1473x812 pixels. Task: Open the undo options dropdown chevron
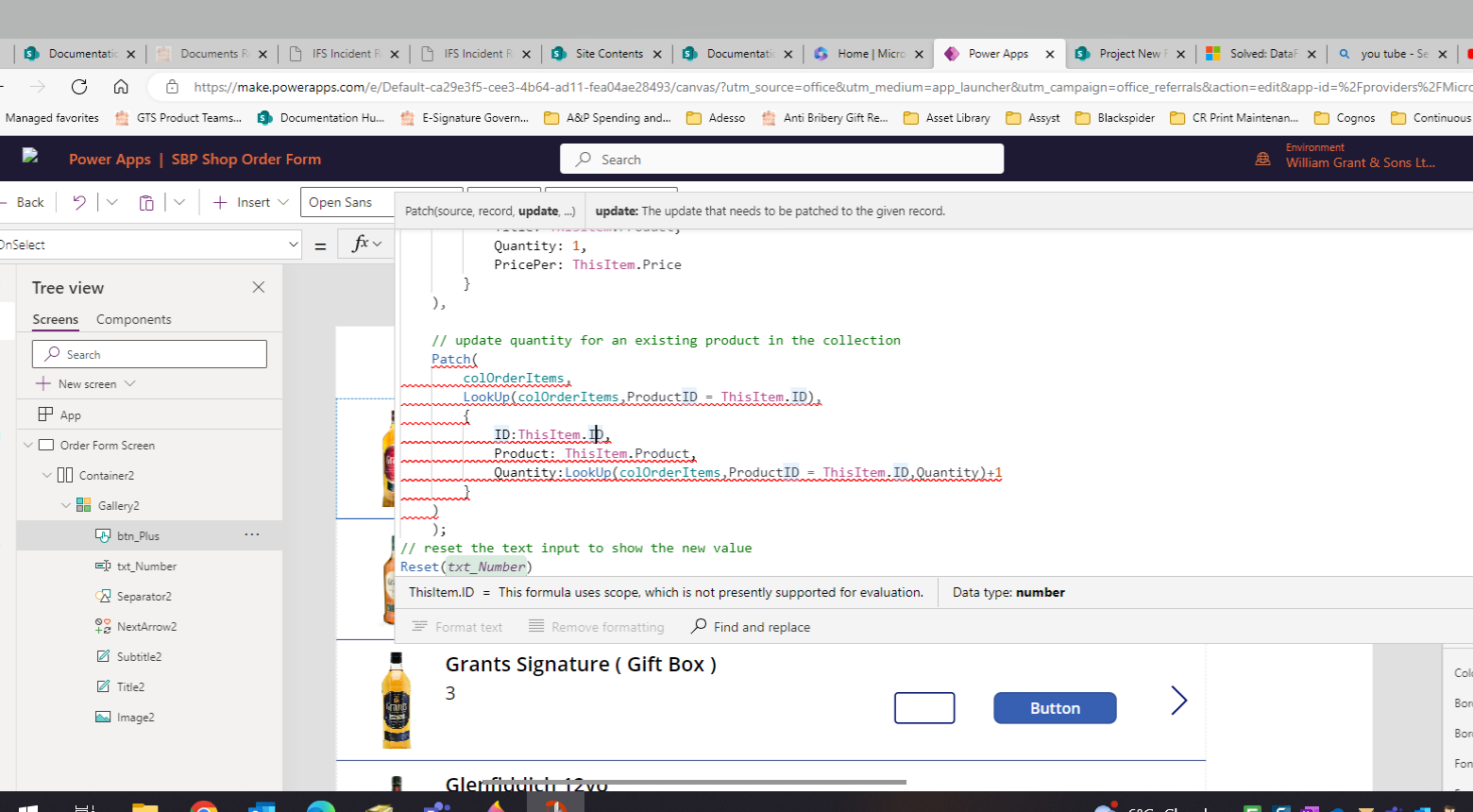point(112,202)
